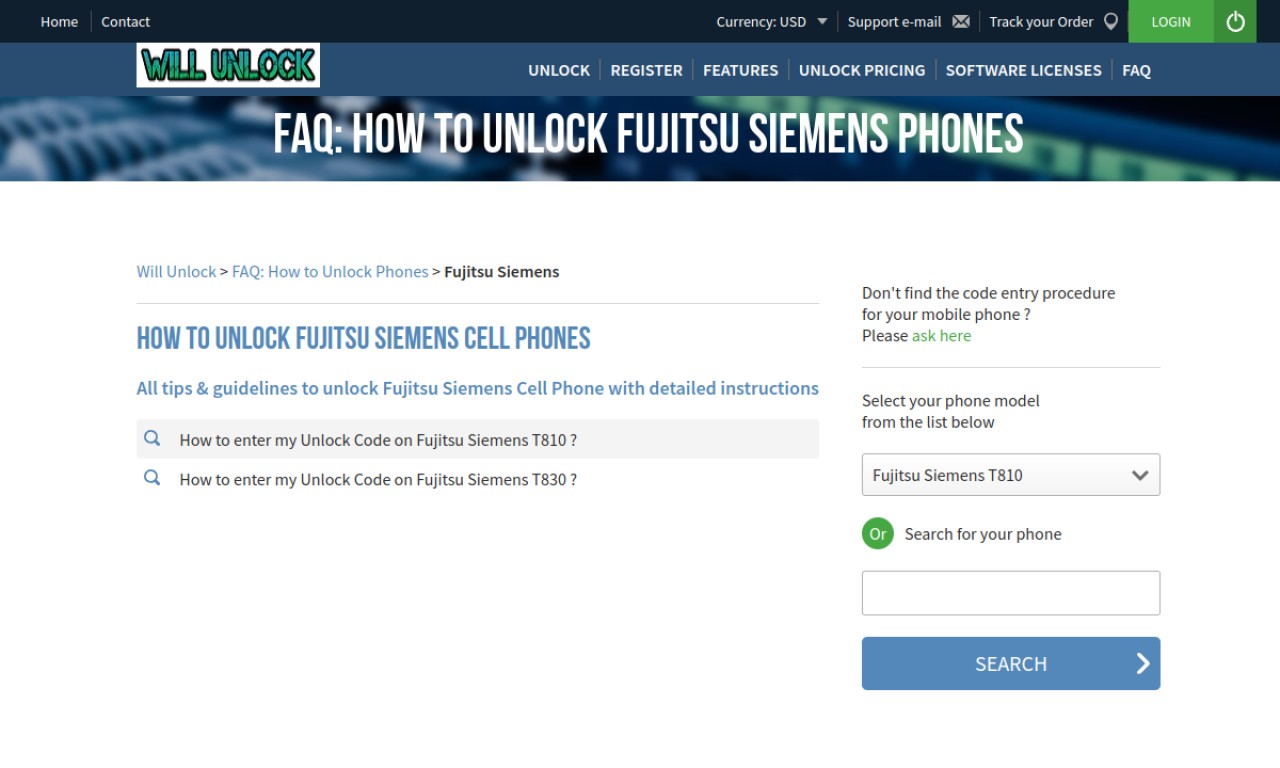This screenshot has width=1280, height=768.
Task: Click the Search for your phone text field
Action: point(1011,593)
